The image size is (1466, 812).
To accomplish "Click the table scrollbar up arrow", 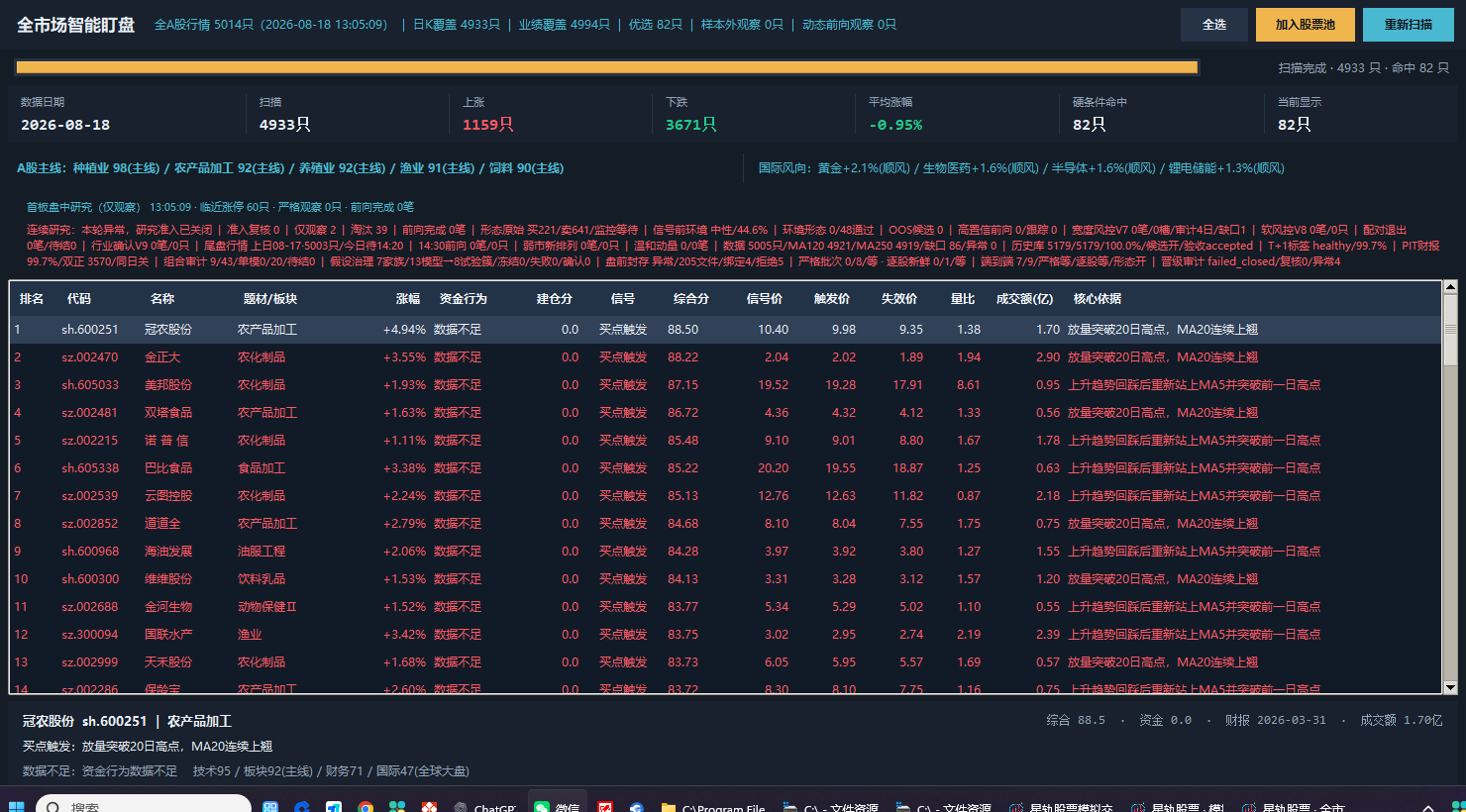I will coord(1450,287).
